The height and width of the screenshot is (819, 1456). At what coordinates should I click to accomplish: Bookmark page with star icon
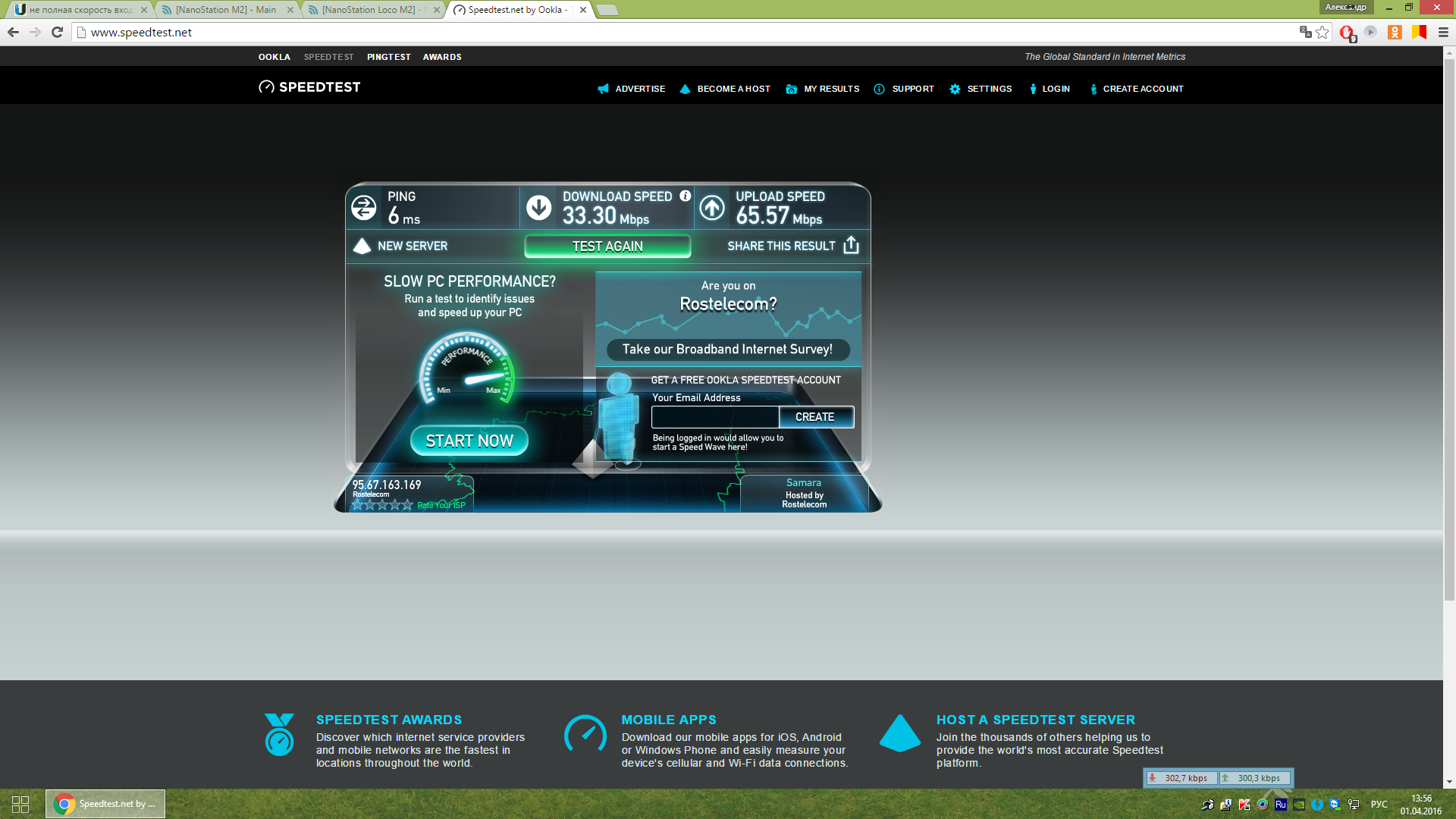(x=1323, y=32)
